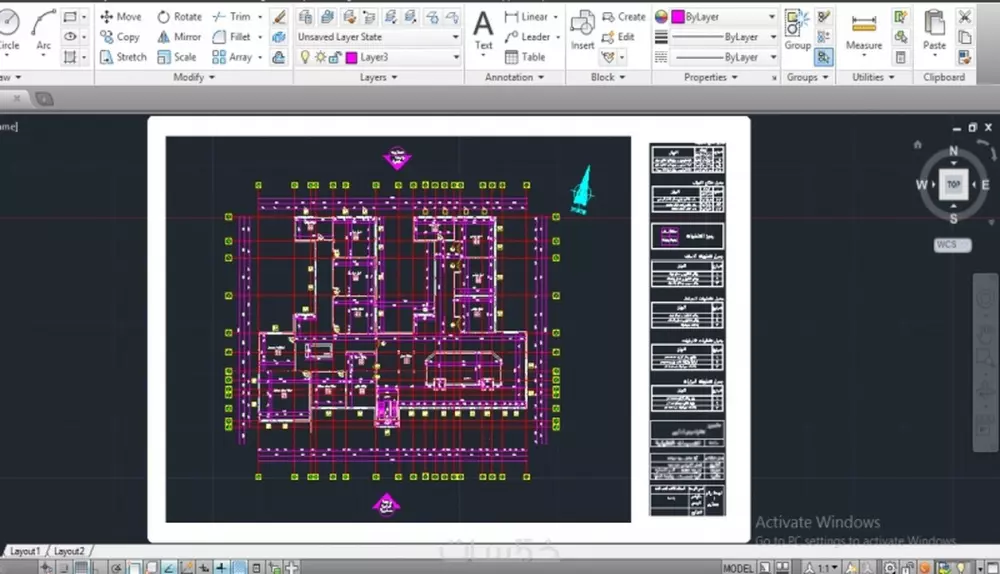Toggle Group Selection on/off button
This screenshot has height=574, width=1000.
[824, 57]
